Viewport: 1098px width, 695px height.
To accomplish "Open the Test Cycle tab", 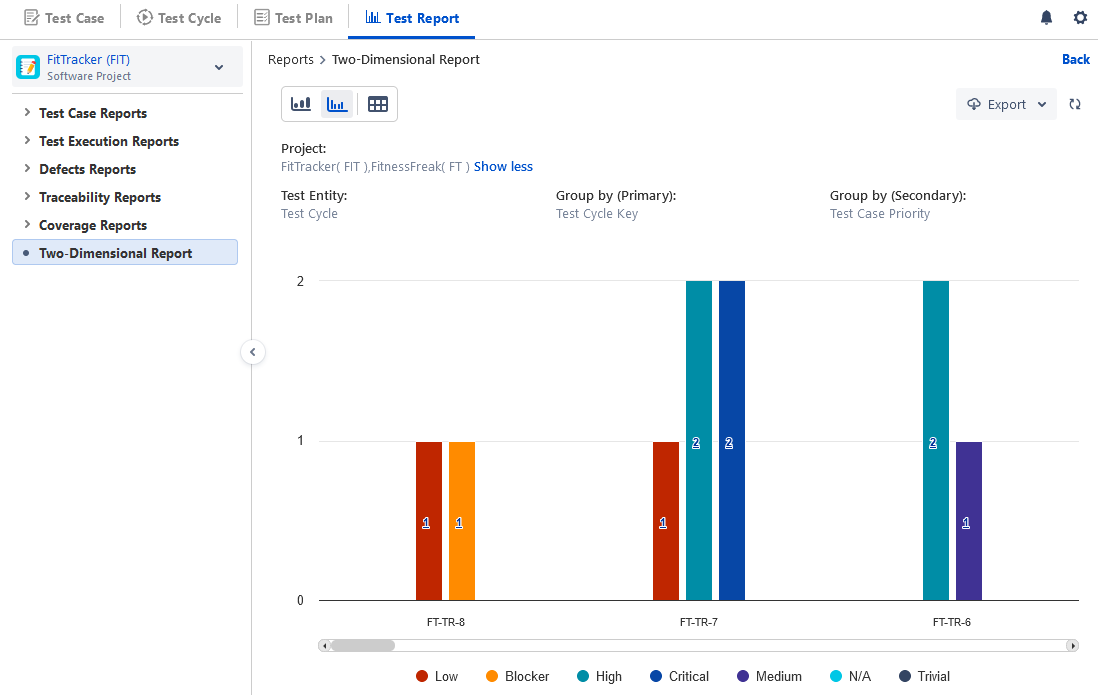I will [x=179, y=18].
